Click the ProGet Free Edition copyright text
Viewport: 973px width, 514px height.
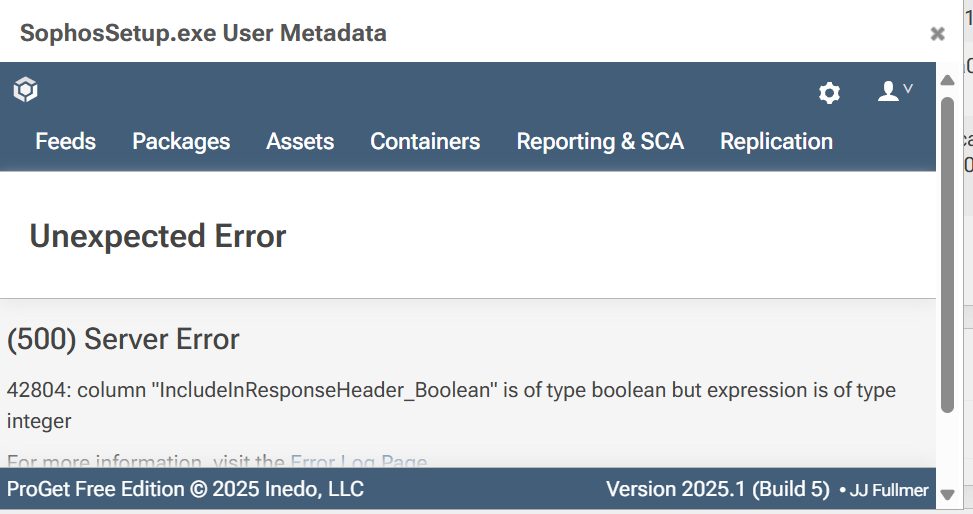(x=186, y=489)
